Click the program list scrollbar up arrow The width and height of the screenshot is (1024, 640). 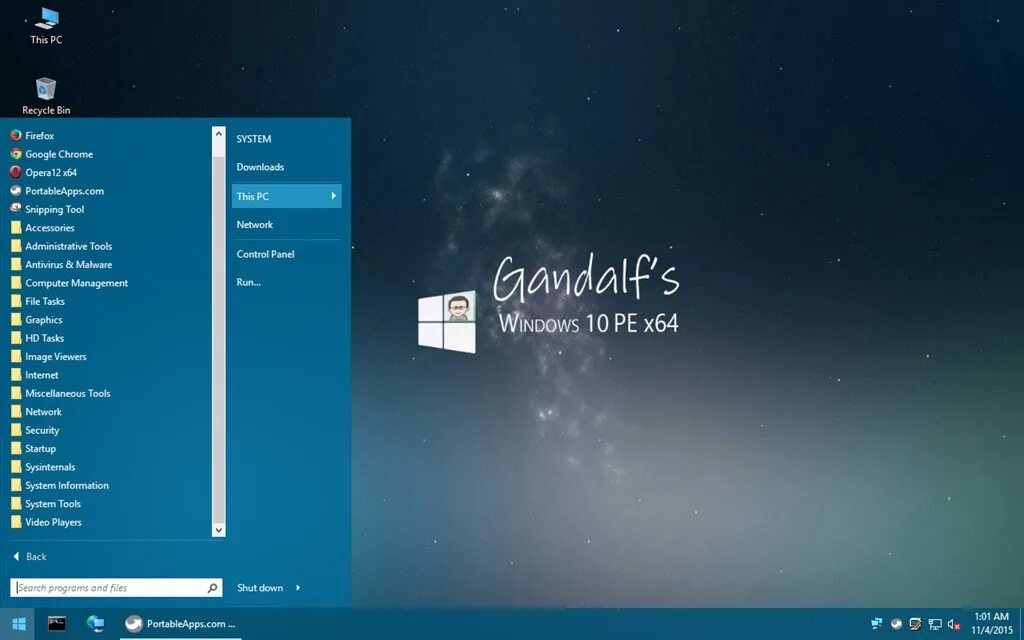coord(219,134)
